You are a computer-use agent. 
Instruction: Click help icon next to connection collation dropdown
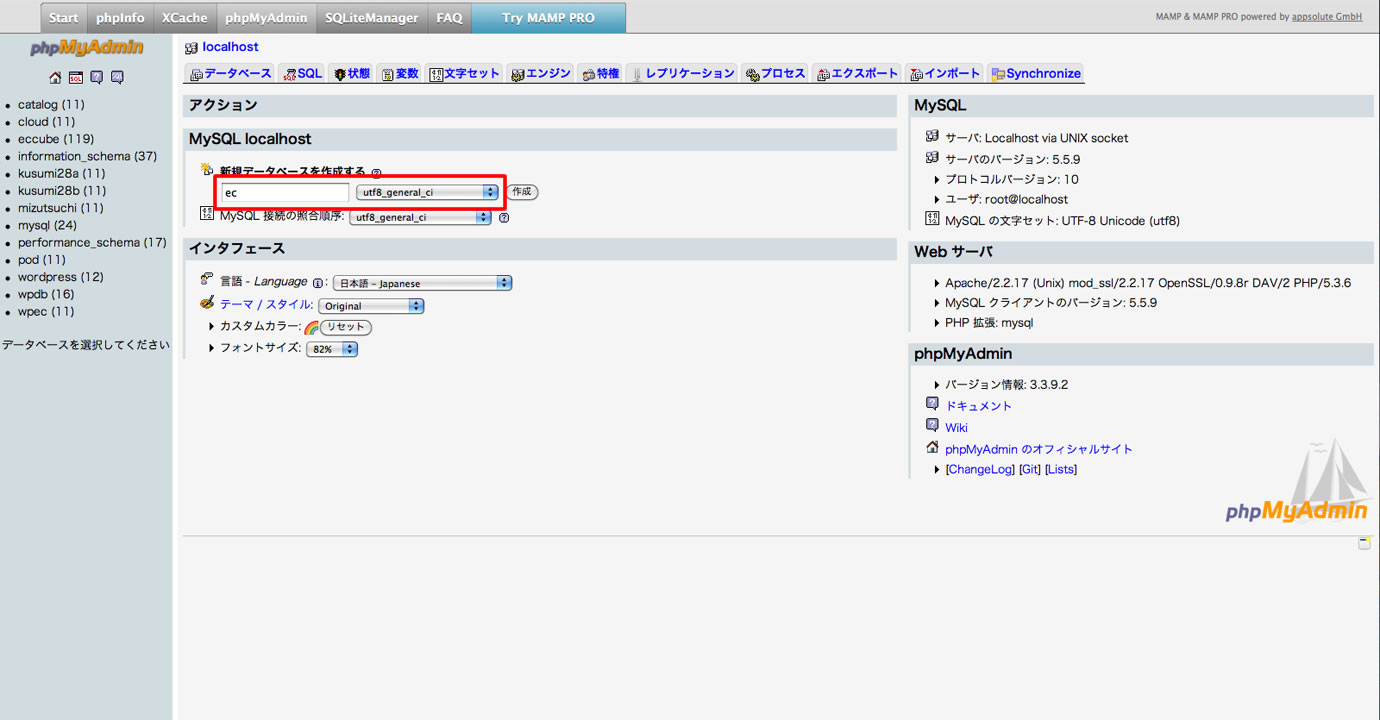[x=504, y=217]
